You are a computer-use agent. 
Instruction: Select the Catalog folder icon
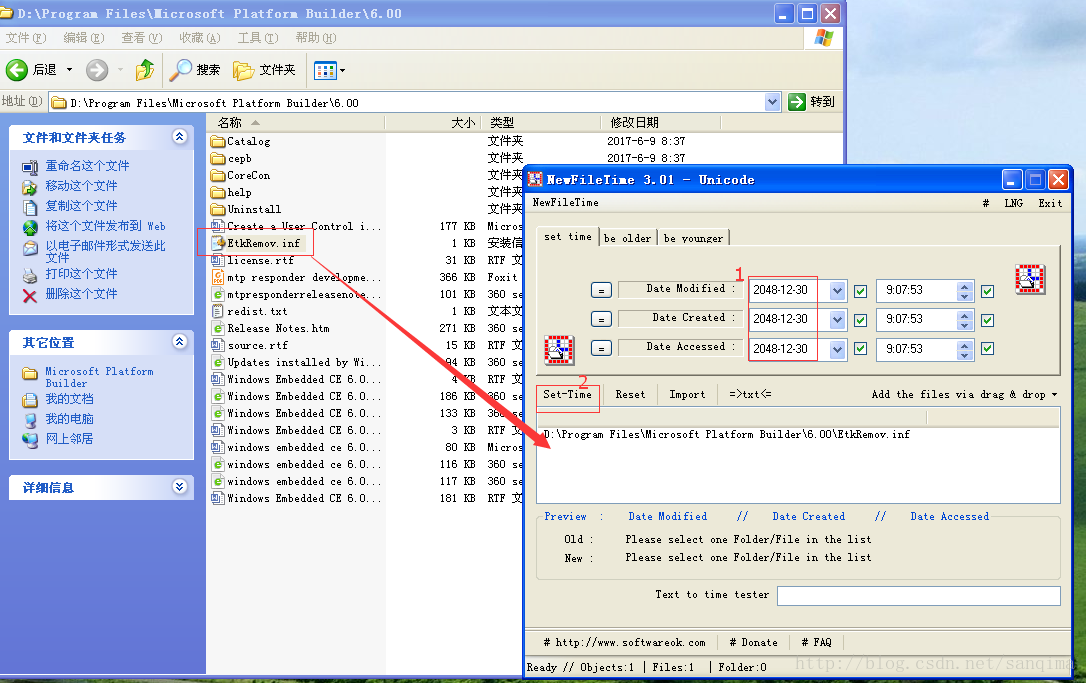point(218,141)
